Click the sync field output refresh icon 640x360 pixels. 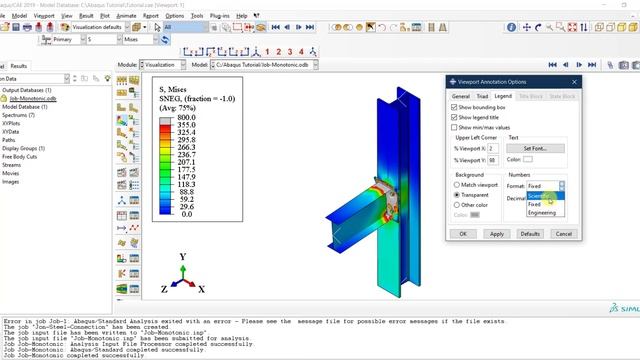pos(165,40)
